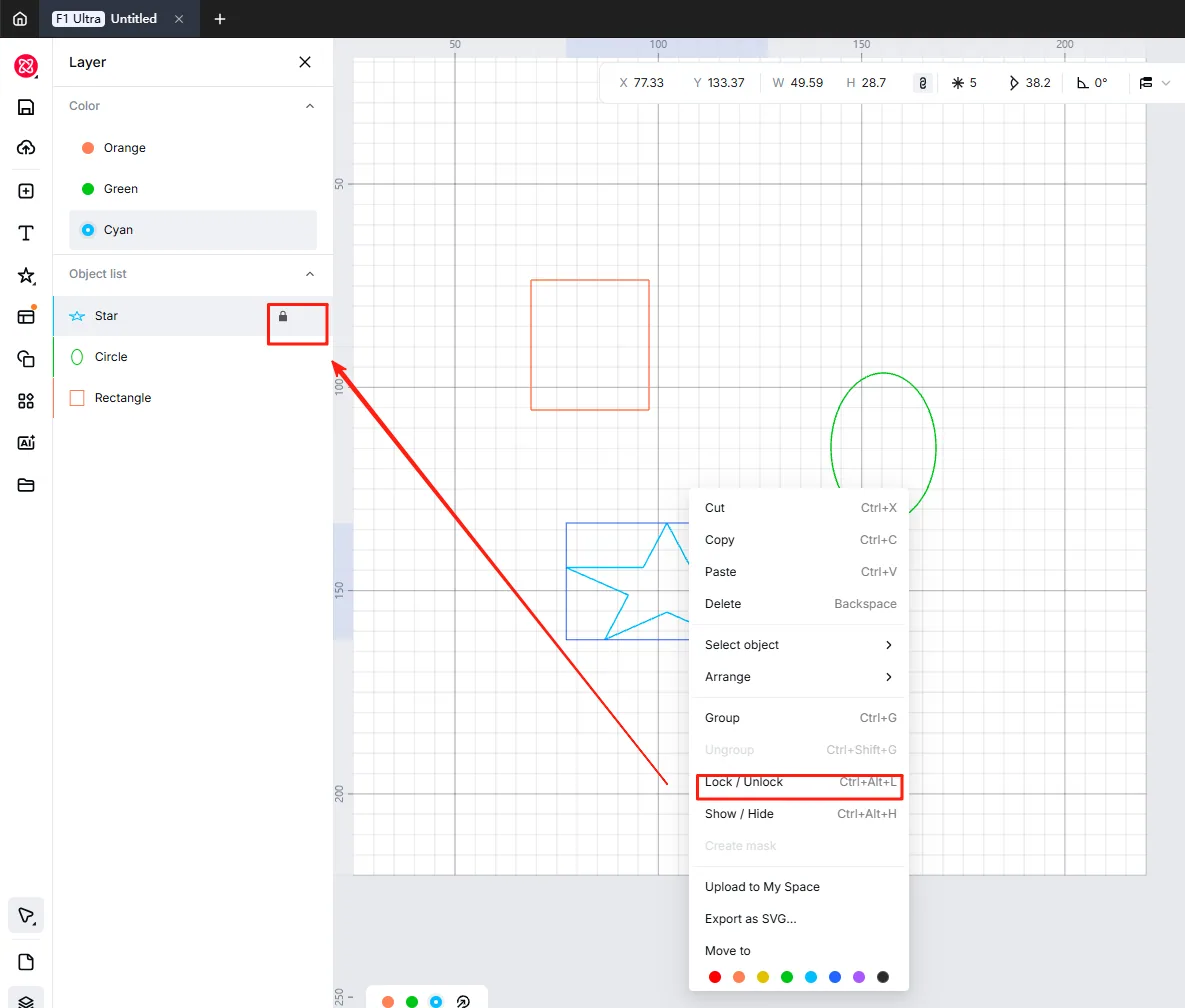The height and width of the screenshot is (1008, 1185).
Task: Open the star shapes tool
Action: 26,275
